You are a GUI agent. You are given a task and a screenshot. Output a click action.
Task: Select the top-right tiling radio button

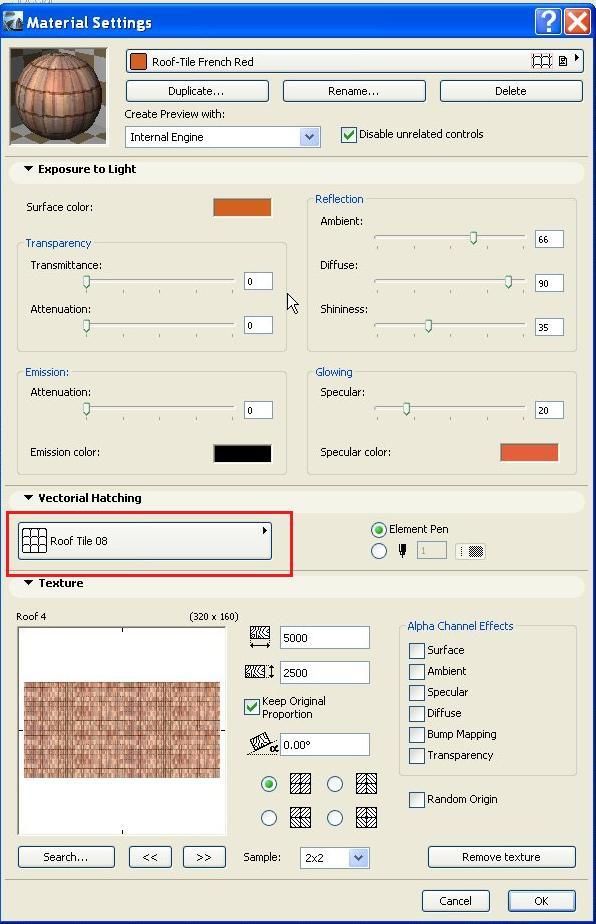(x=334, y=784)
